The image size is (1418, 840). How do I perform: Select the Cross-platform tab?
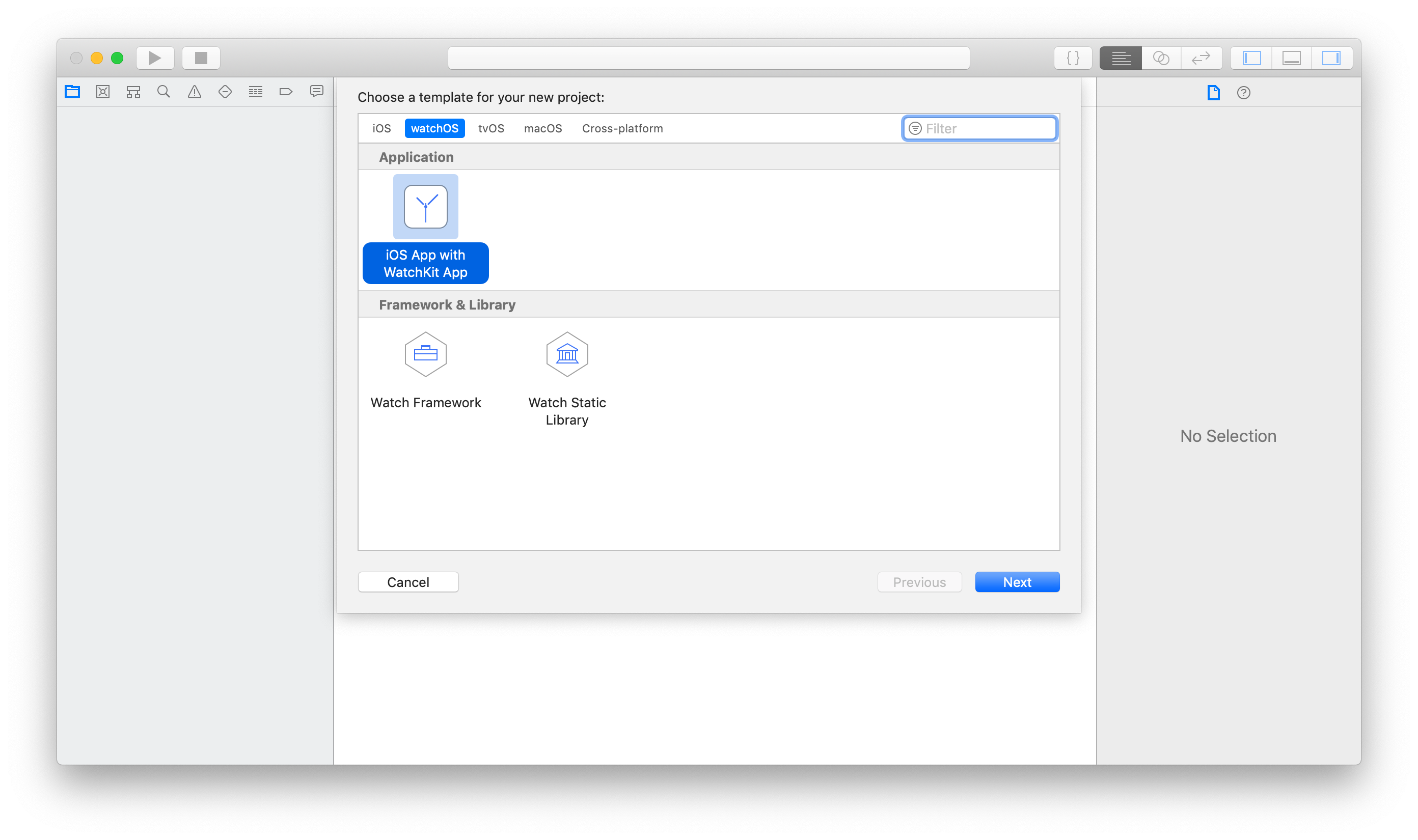[622, 128]
